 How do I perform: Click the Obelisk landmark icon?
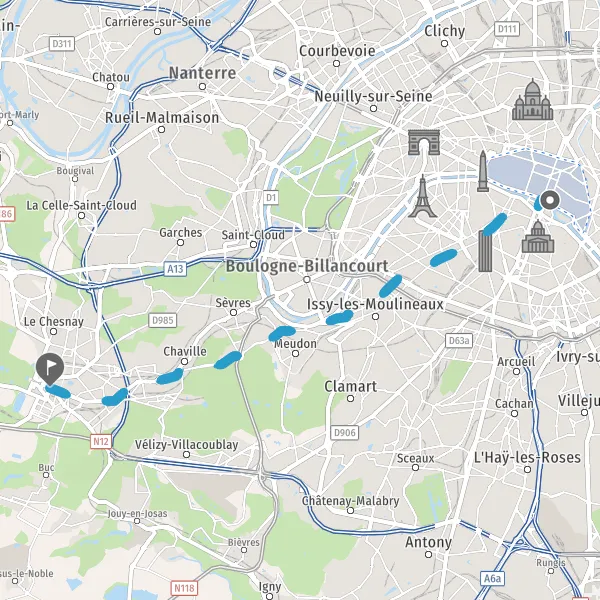pyautogui.click(x=483, y=171)
